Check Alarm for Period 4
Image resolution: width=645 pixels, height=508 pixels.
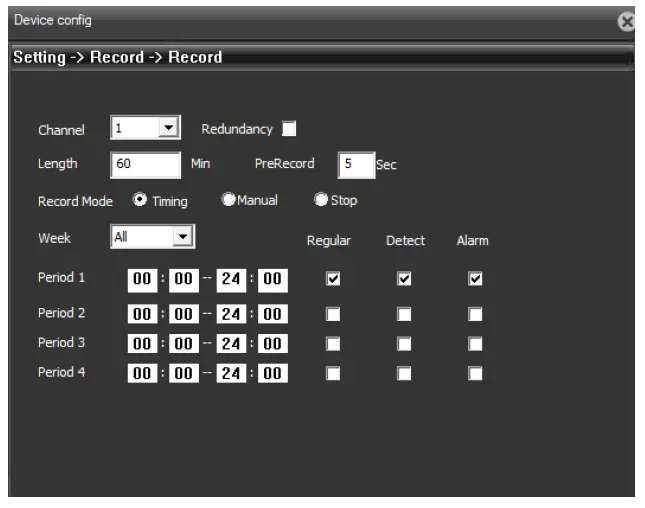coord(475,373)
